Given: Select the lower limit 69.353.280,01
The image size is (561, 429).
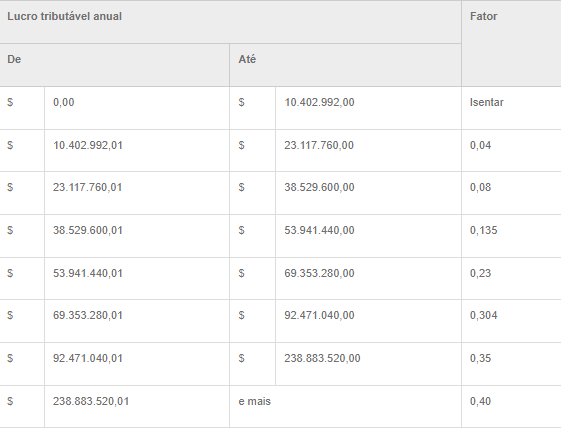Looking at the screenshot, I should (137, 321).
